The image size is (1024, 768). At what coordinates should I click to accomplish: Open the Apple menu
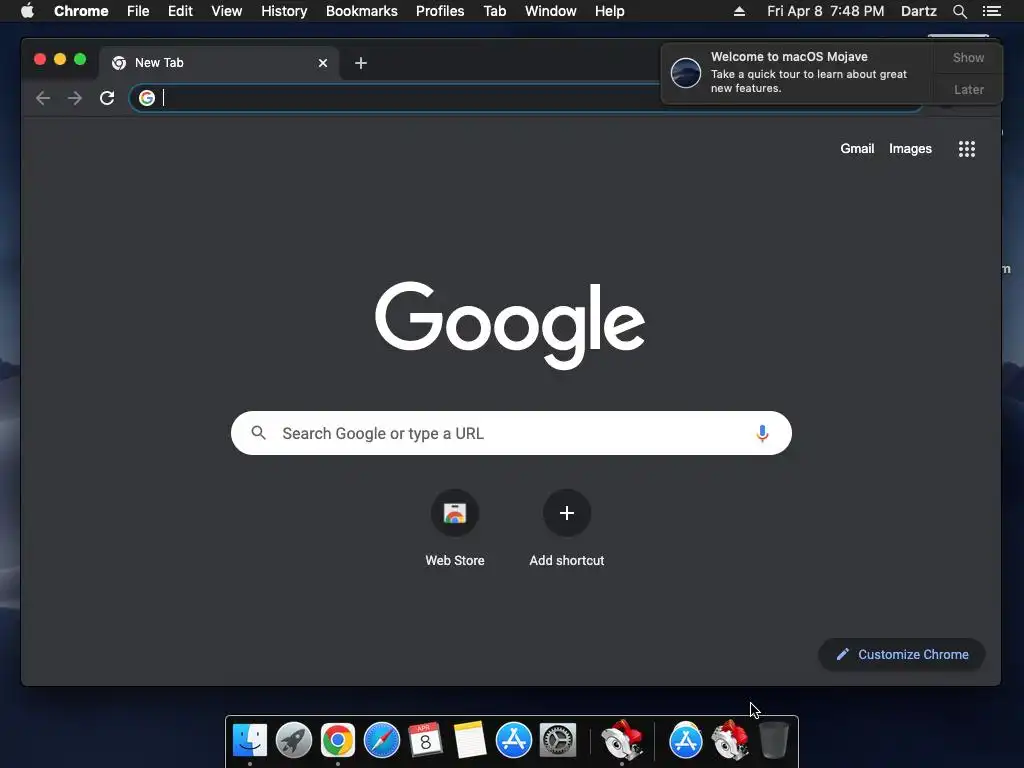27,11
